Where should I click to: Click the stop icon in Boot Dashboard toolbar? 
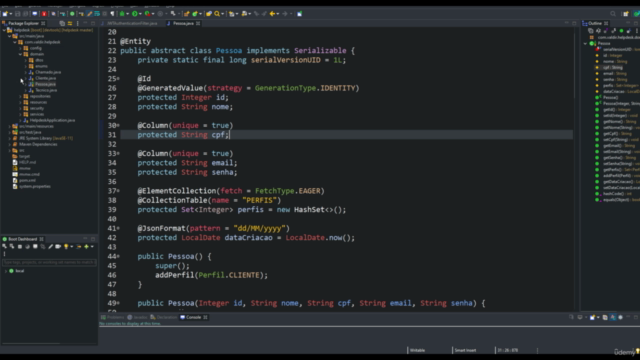(x=20, y=247)
